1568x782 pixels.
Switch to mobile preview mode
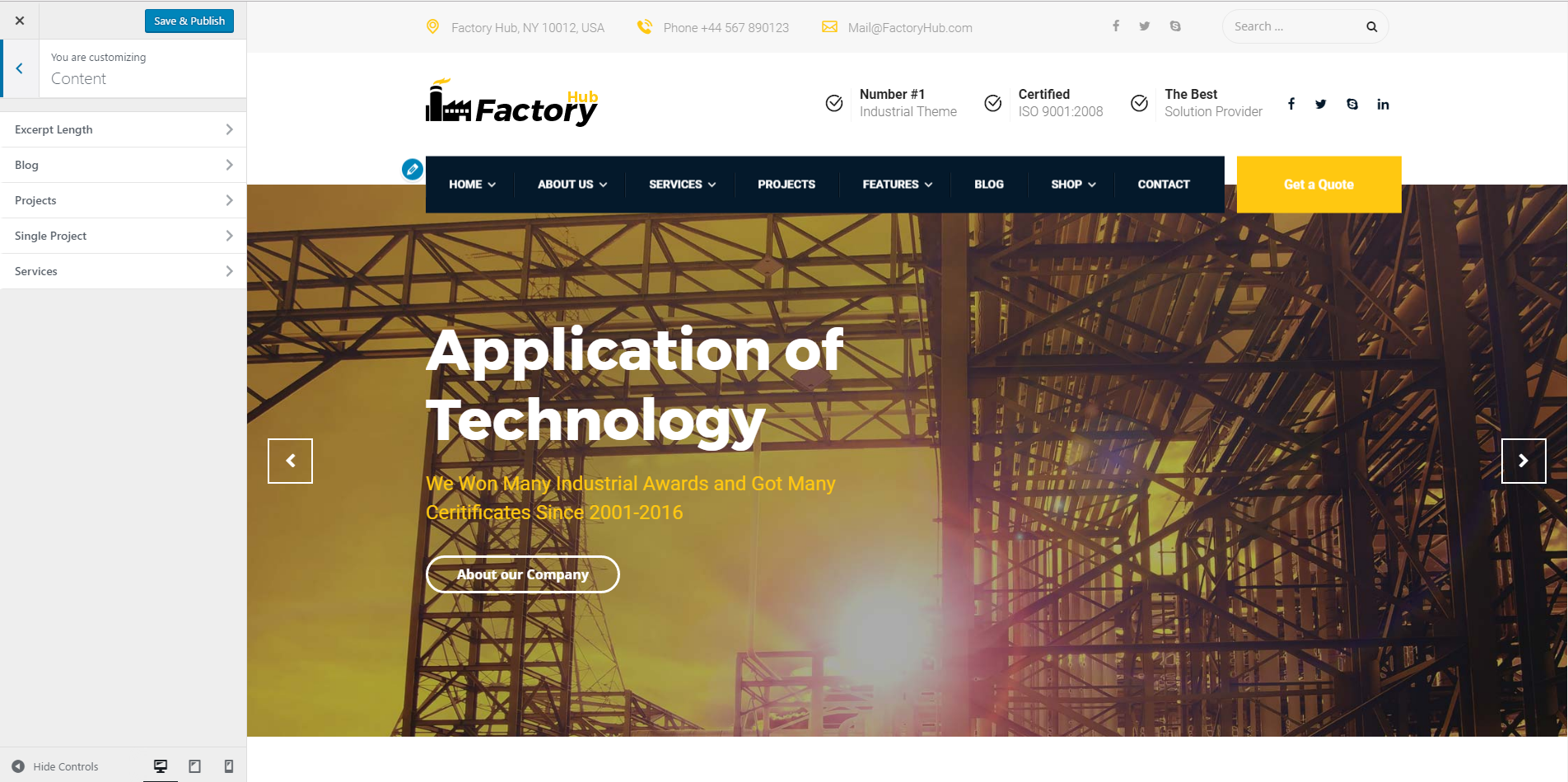click(229, 766)
